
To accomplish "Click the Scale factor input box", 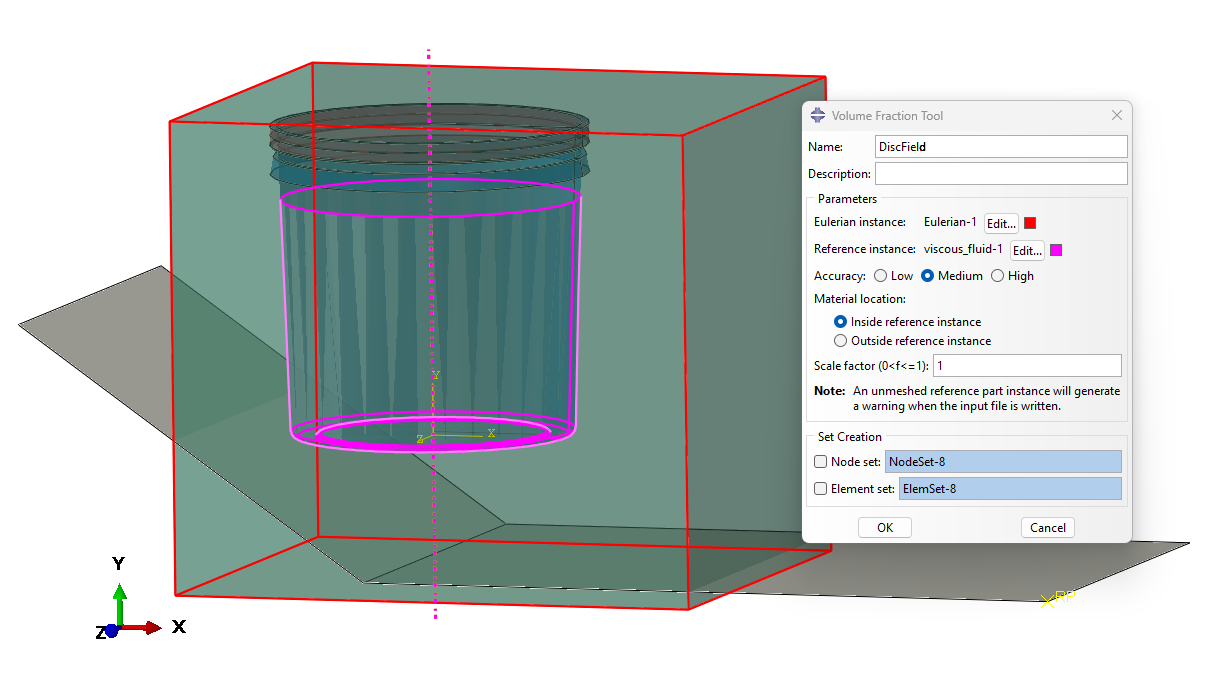I will pos(1026,366).
